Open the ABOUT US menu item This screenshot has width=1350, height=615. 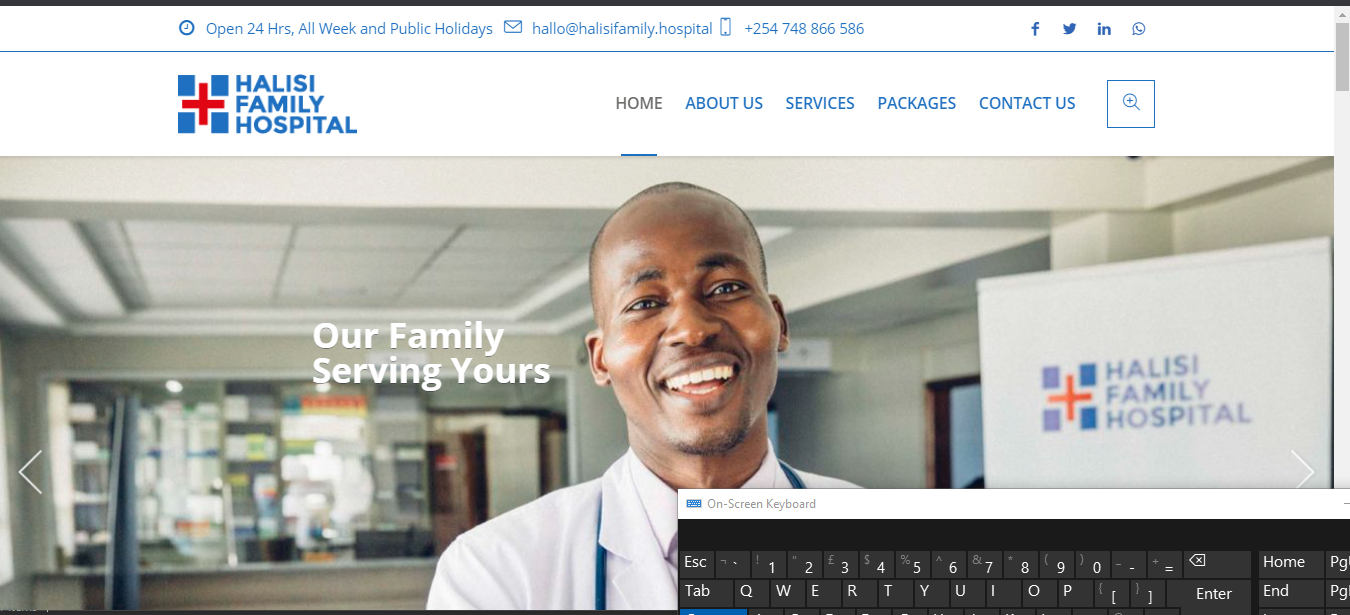pos(724,103)
